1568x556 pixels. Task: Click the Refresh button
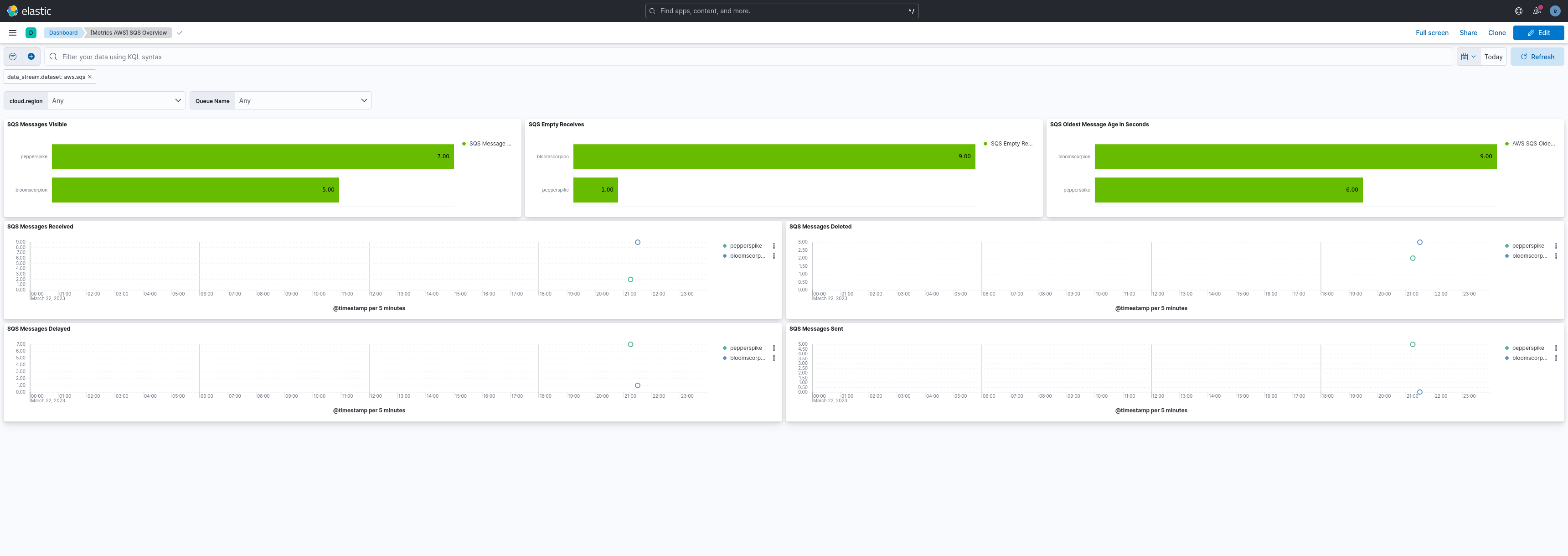pos(1537,57)
